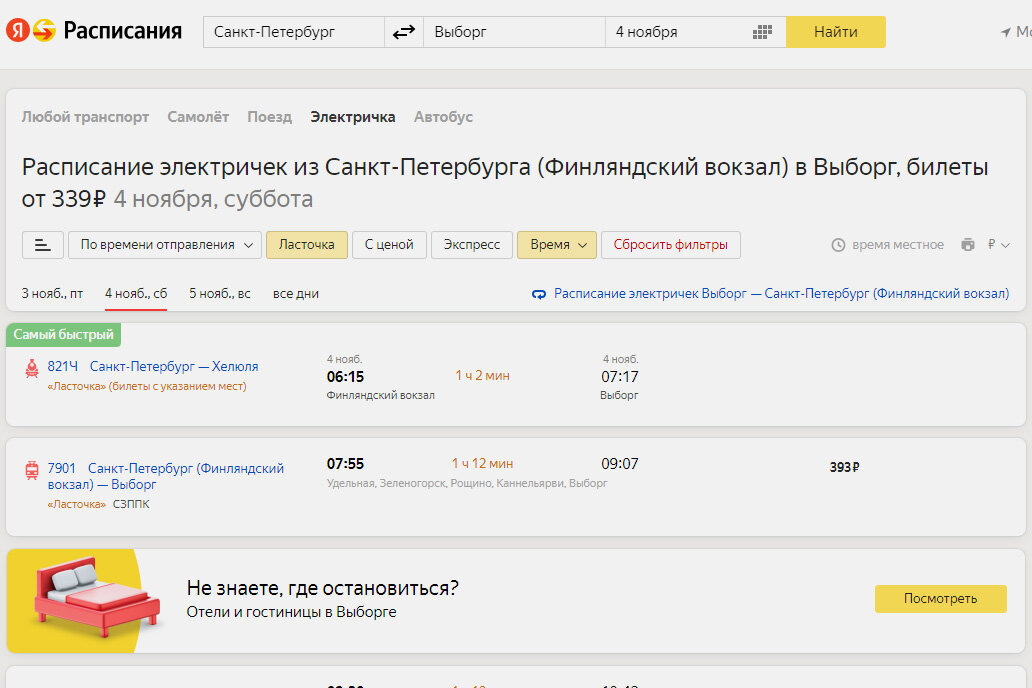Click destination field Выборг
The image size is (1032, 688).
[514, 32]
